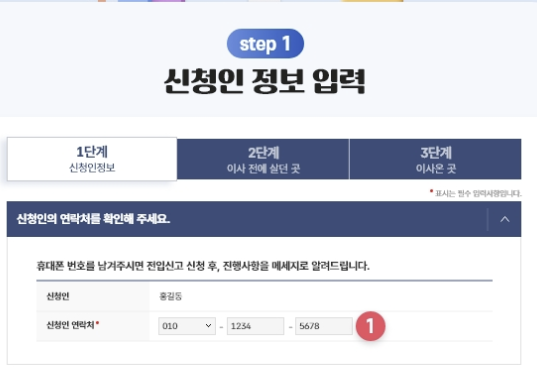The image size is (537, 371).
Task: Click the step 1 badge
Action: [x=265, y=44]
